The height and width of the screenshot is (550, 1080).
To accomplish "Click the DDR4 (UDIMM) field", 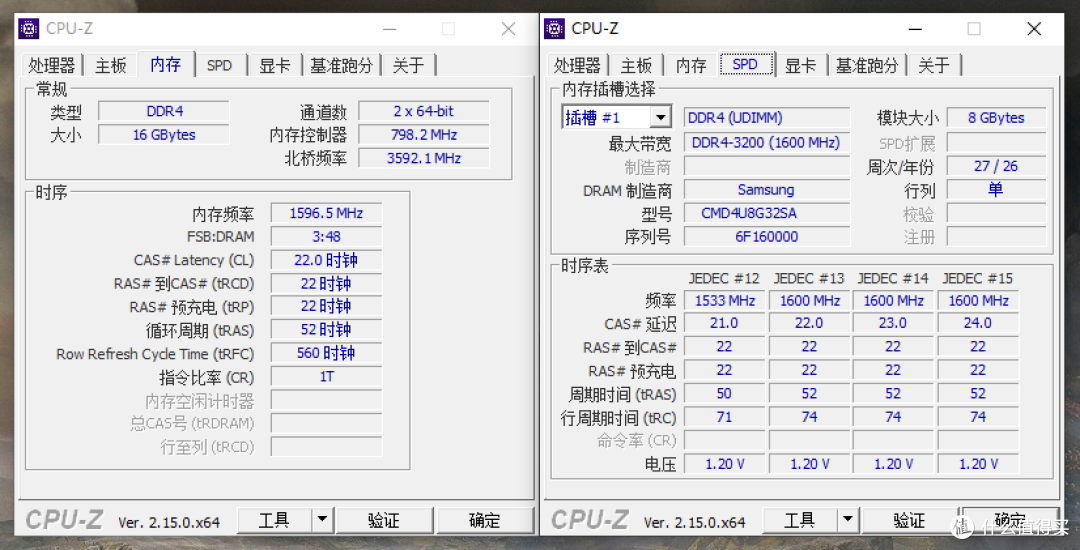I will [x=767, y=118].
